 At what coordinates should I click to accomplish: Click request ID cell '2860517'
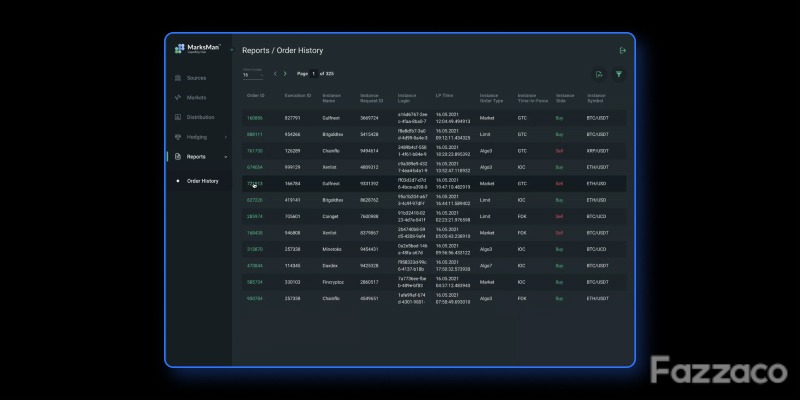coord(369,282)
